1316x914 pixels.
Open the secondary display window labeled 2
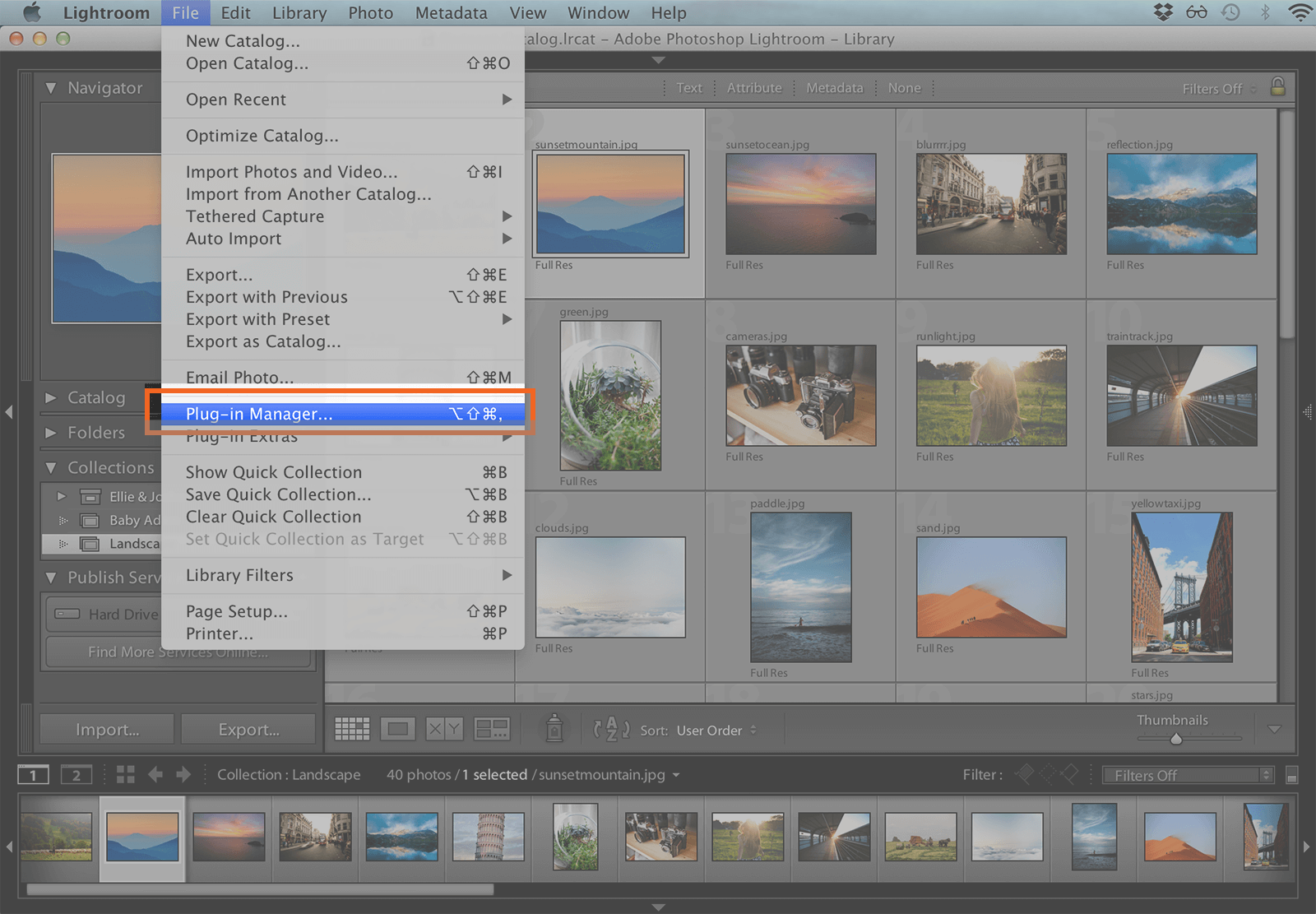(x=76, y=774)
